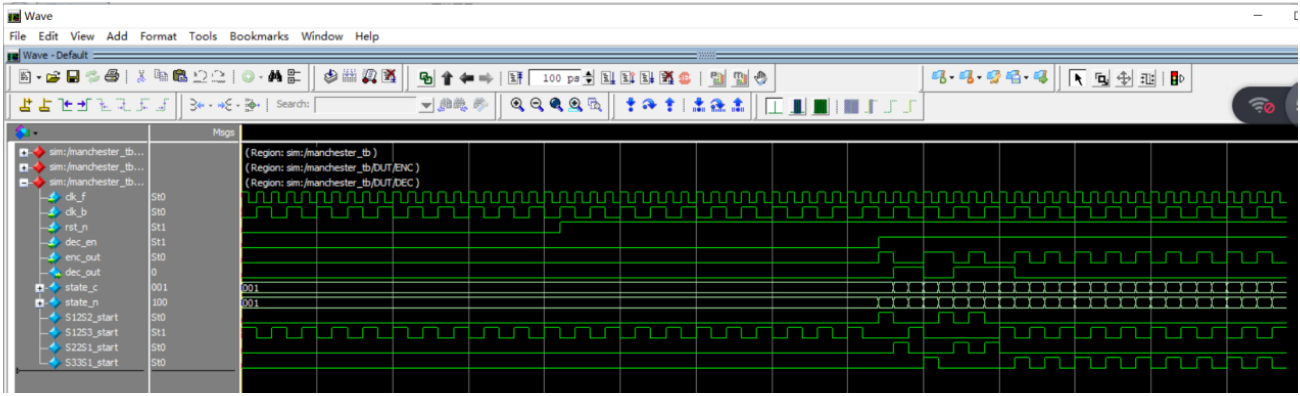The image size is (1300, 396).
Task: Toggle the Zoom mode button next to the arrow
Action: point(1101,77)
